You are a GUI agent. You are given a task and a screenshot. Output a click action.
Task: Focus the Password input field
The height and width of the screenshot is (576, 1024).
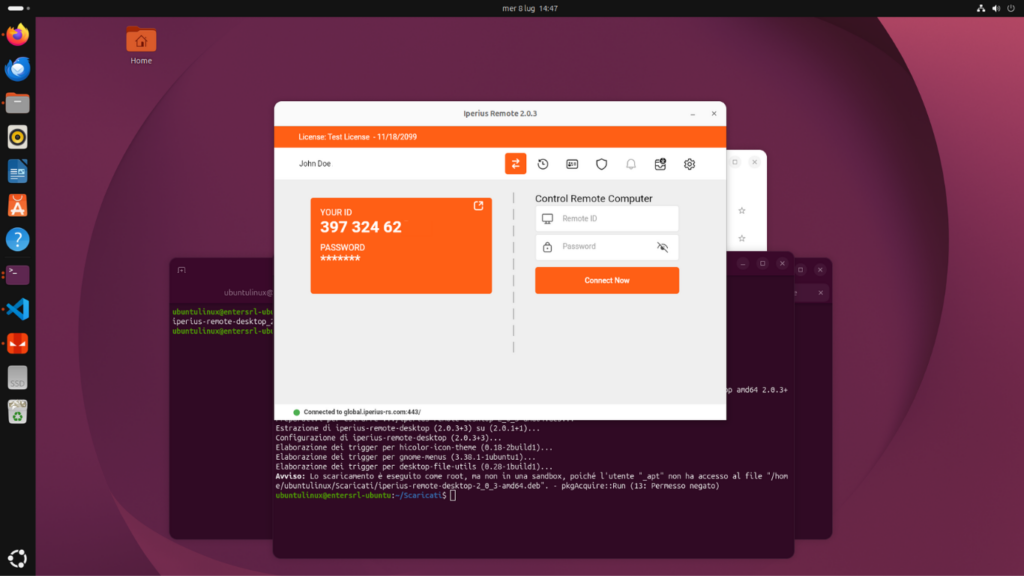tap(607, 247)
